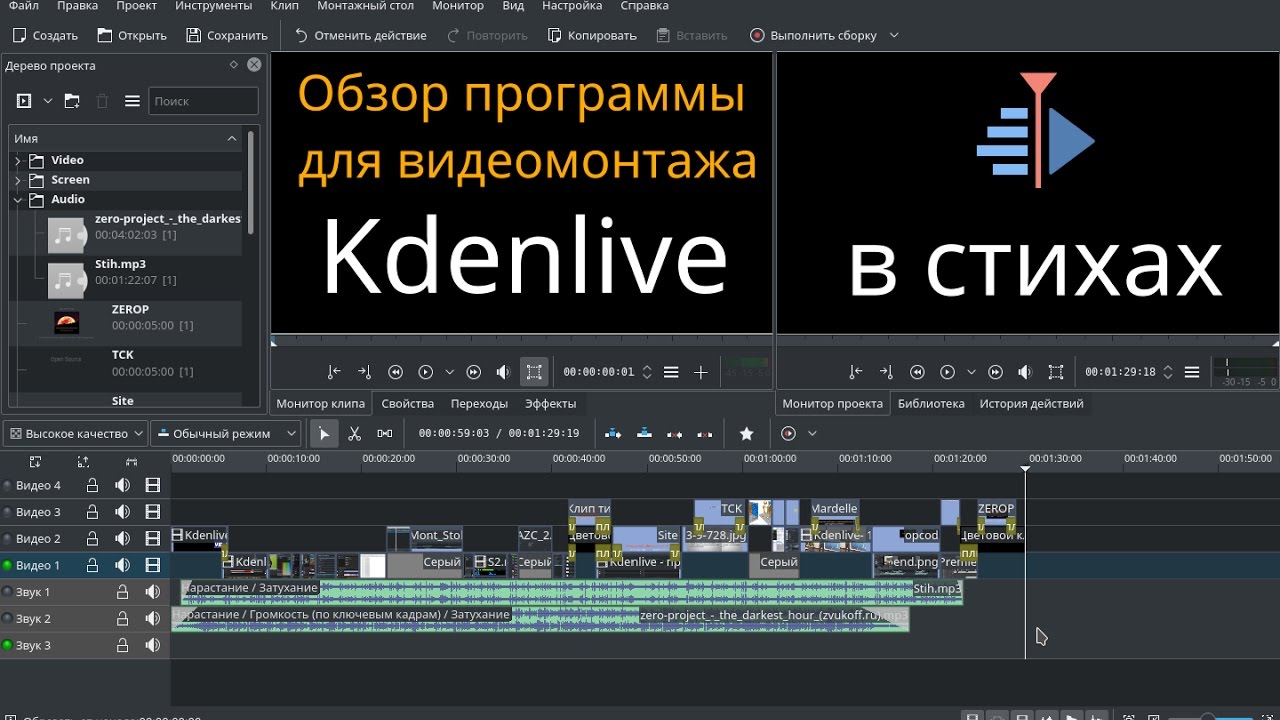
Task: Toggle the edit mode frame icon in clip monitor
Action: (534, 372)
